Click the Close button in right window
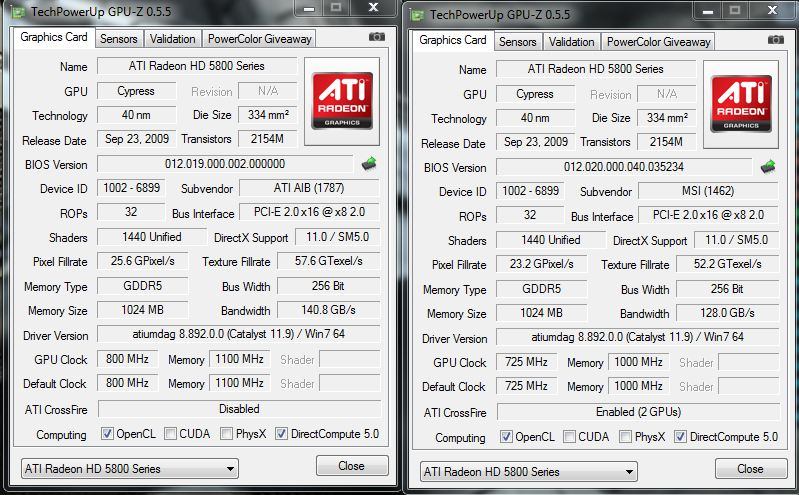 pyautogui.click(x=751, y=469)
